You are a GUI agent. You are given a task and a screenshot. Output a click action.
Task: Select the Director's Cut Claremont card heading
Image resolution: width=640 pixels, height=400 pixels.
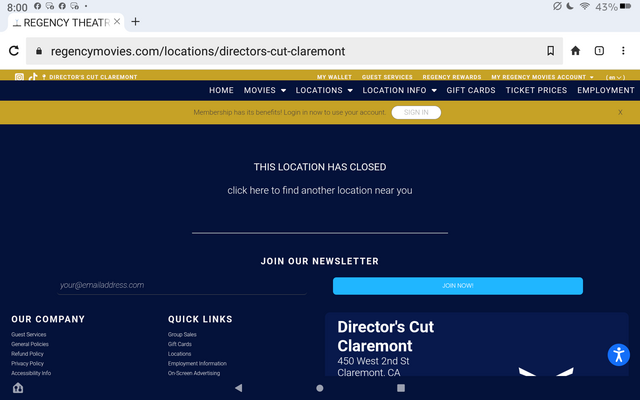tap(385, 336)
